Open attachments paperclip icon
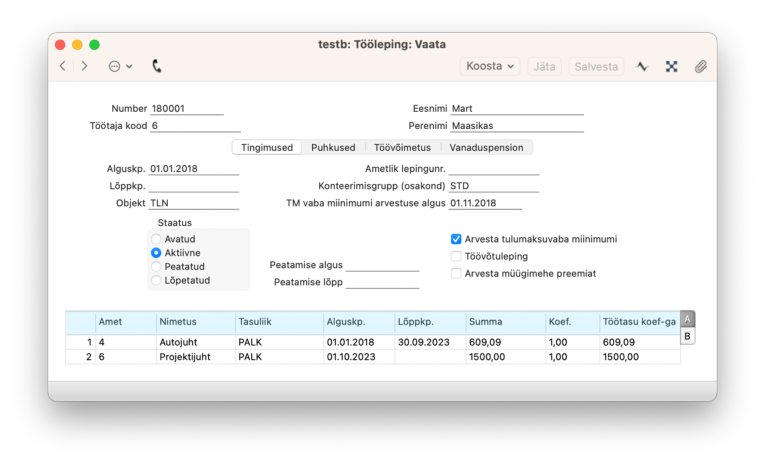 point(701,66)
